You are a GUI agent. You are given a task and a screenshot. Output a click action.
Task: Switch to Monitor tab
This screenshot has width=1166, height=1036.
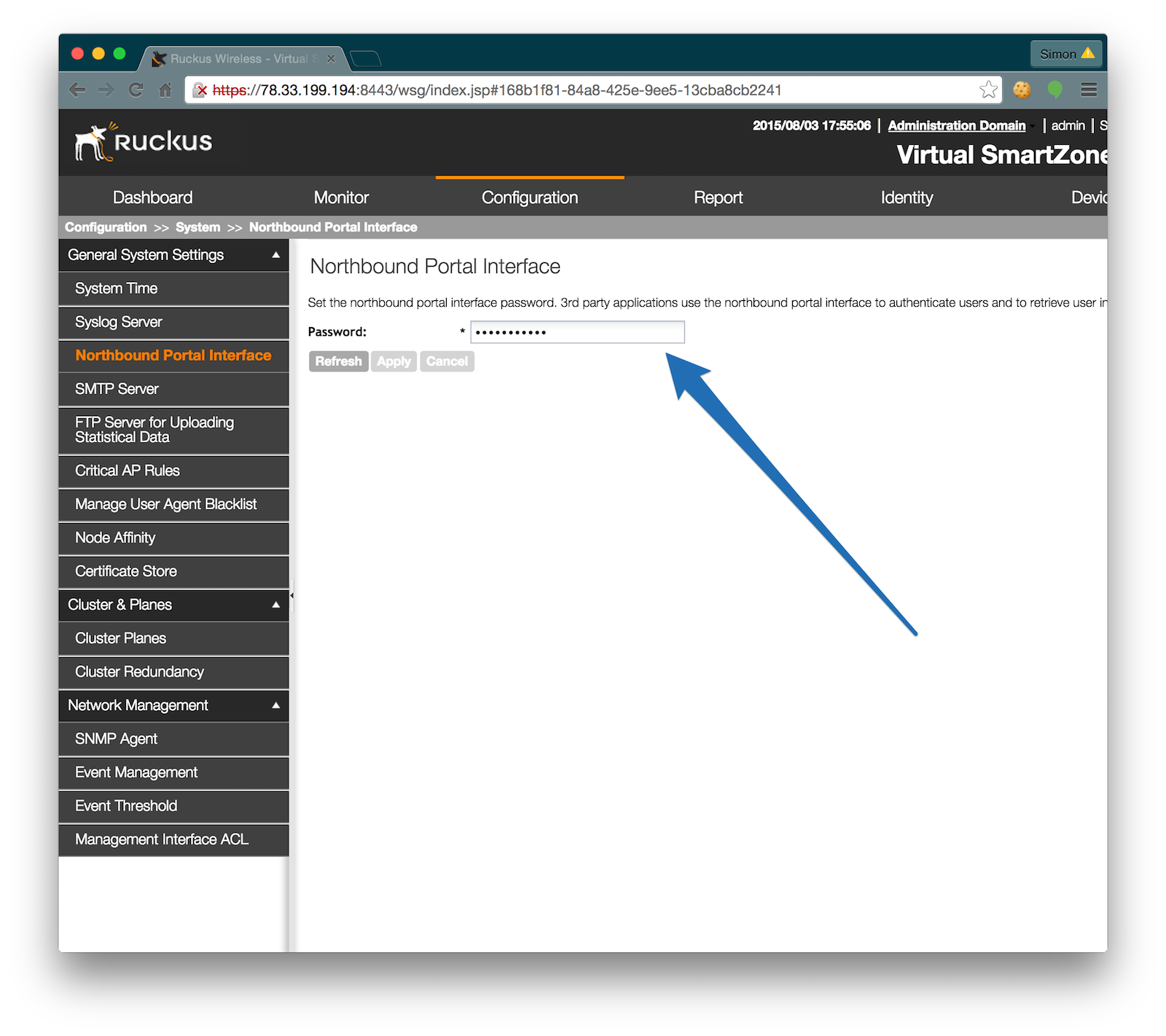coord(341,197)
